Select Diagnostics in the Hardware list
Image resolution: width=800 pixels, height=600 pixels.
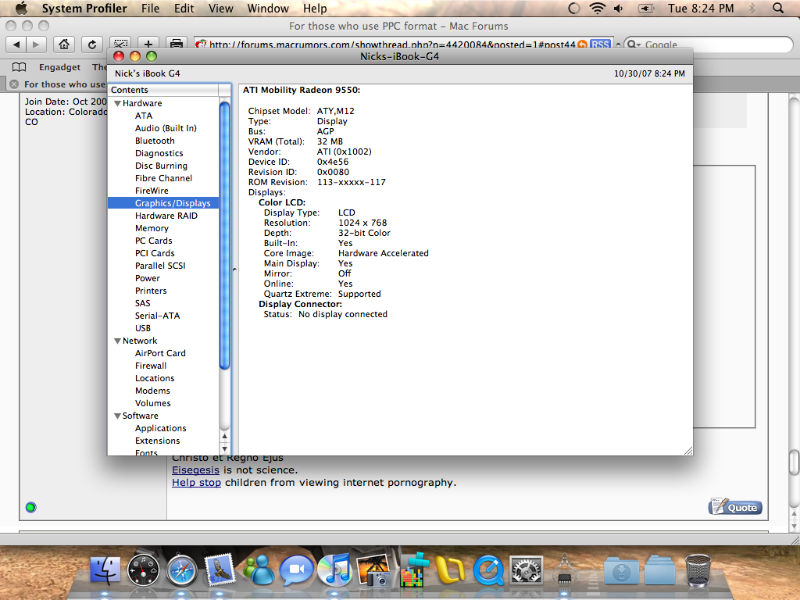pos(159,153)
